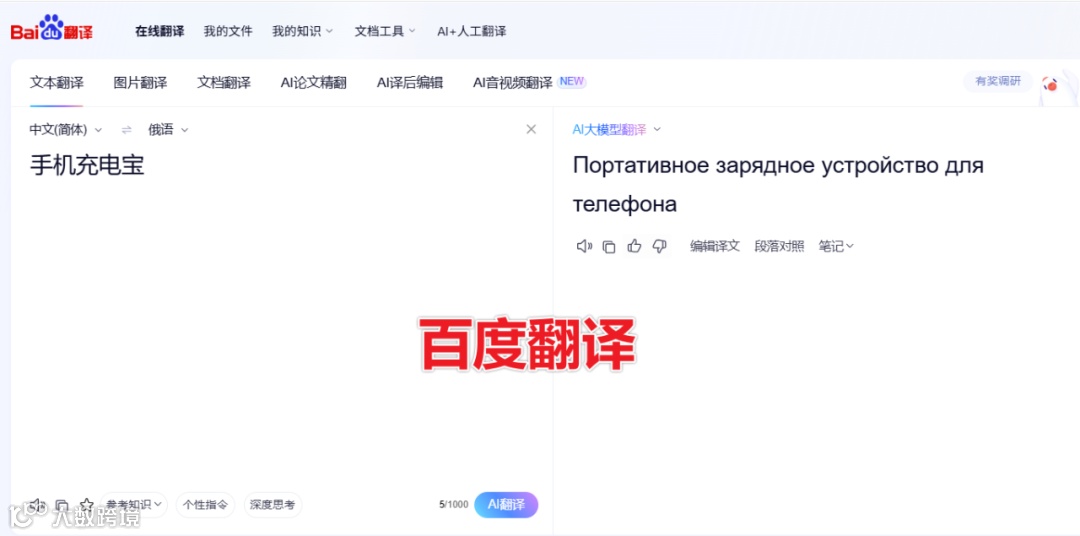Click 段落对照 link
Screen dimensions: 1080x536
tap(779, 246)
